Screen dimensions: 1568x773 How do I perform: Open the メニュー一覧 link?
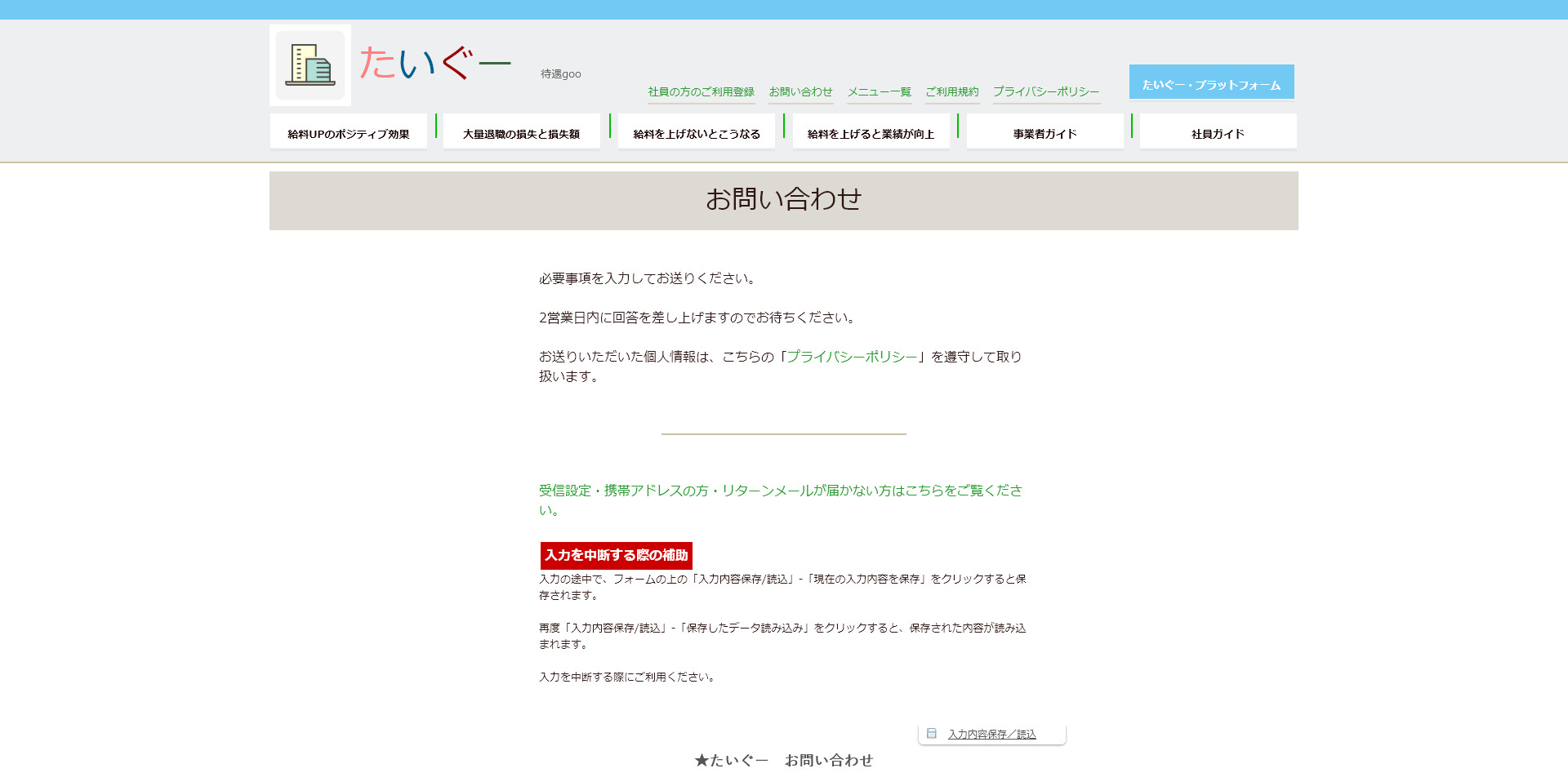[879, 92]
